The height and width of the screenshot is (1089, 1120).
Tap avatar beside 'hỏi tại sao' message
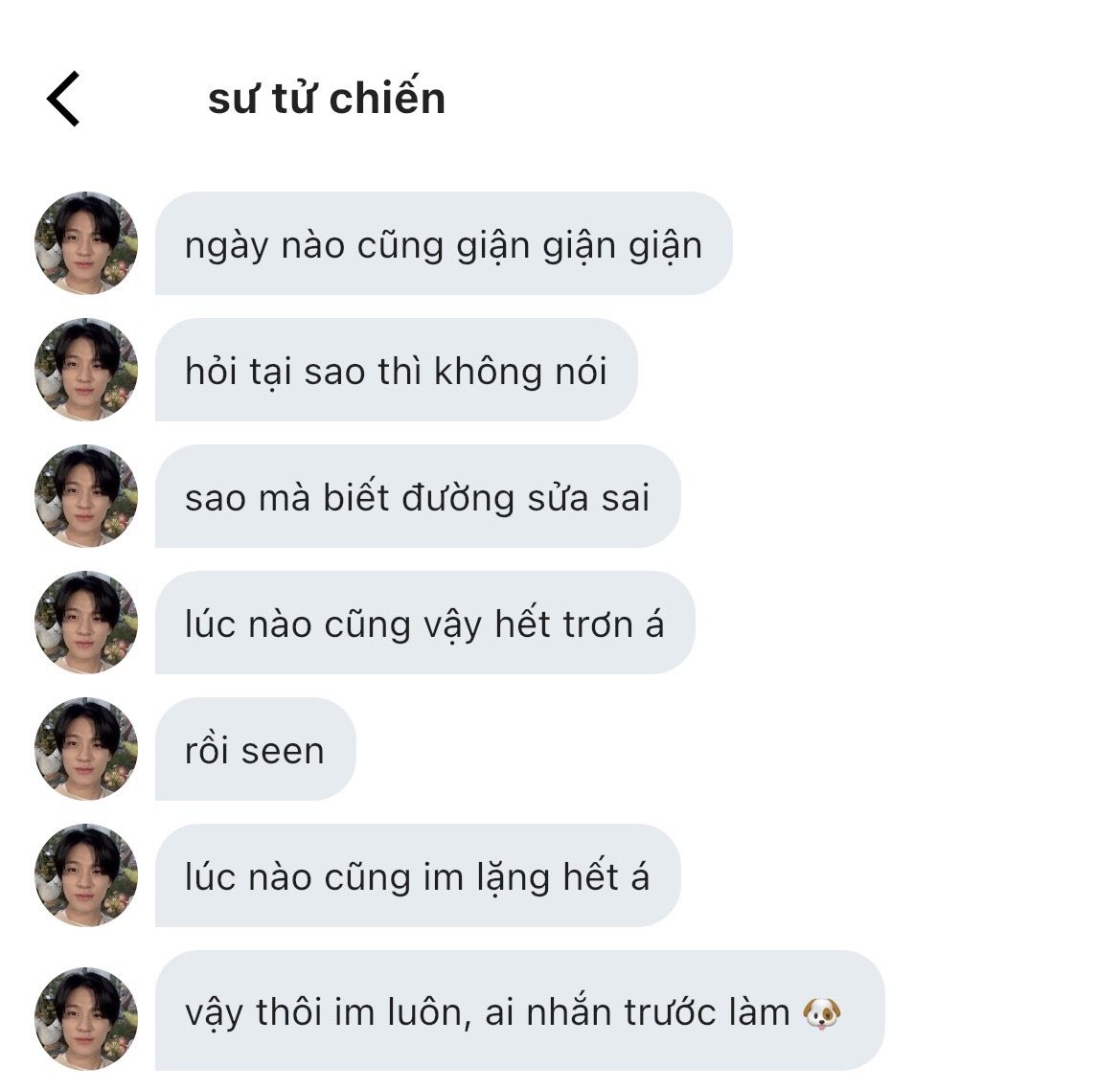[x=86, y=369]
